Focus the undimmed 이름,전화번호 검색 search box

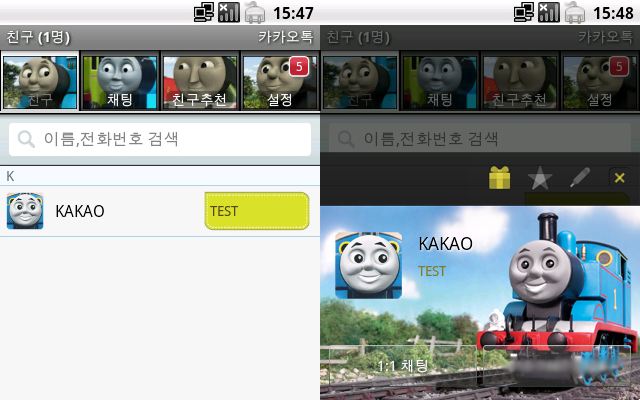pyautogui.click(x=160, y=139)
